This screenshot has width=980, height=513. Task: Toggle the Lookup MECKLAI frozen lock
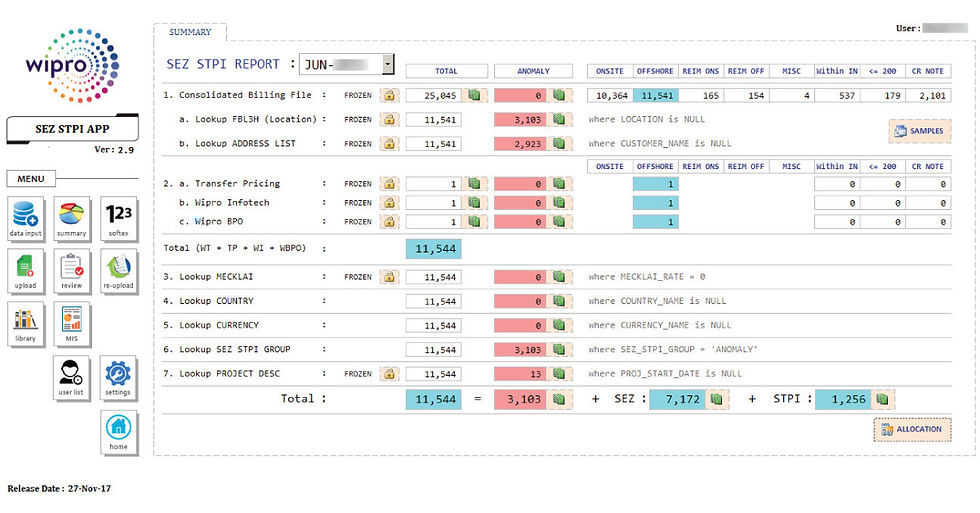389,277
